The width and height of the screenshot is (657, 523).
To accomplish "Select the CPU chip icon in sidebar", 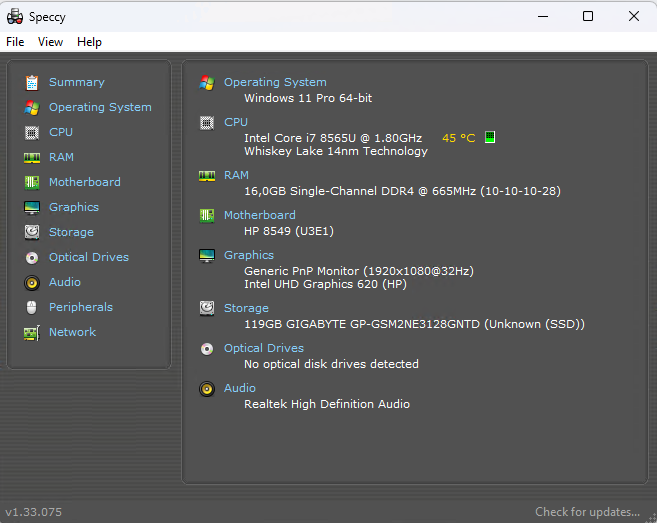I will tap(32, 132).
